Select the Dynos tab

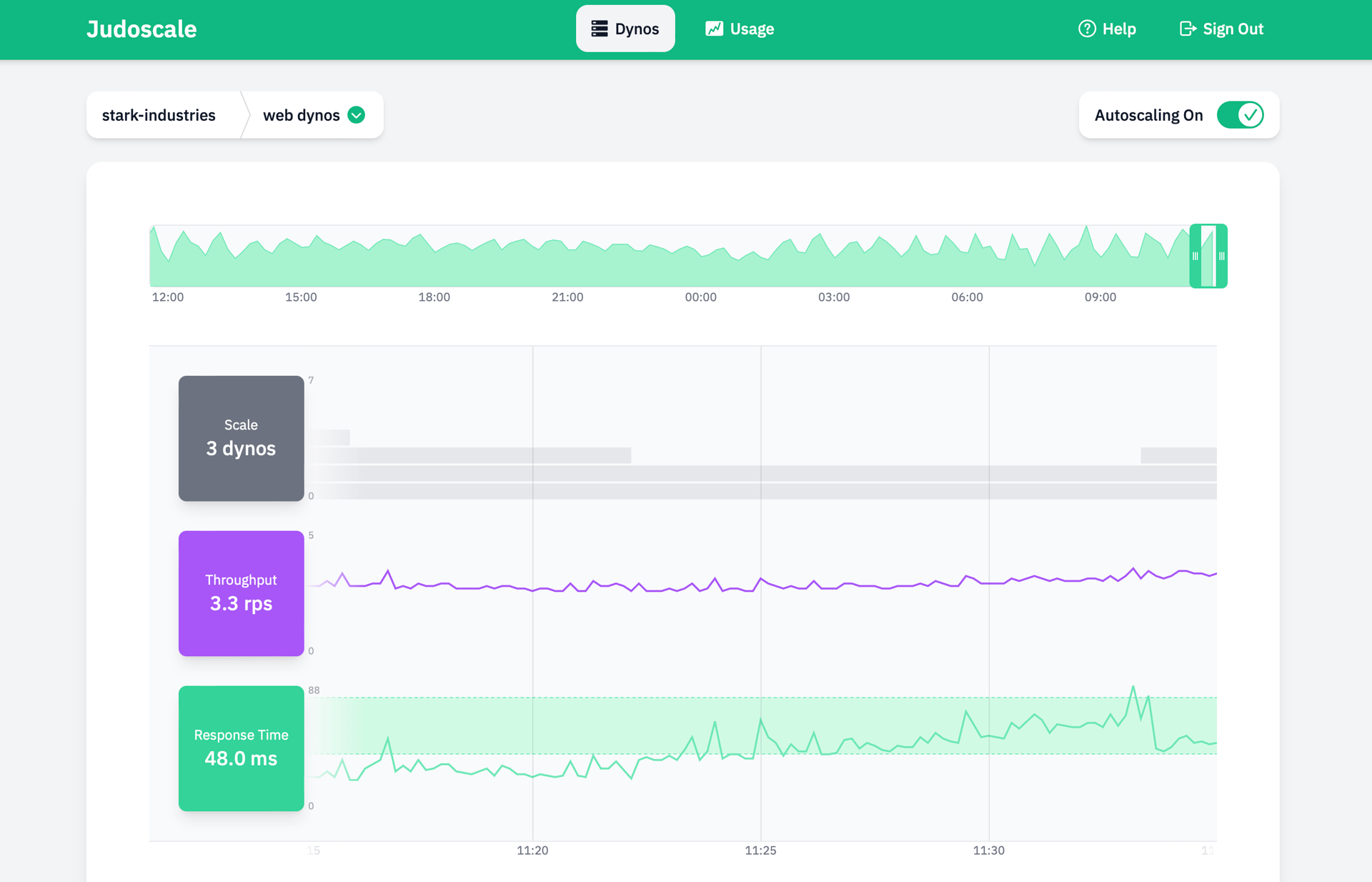625,28
